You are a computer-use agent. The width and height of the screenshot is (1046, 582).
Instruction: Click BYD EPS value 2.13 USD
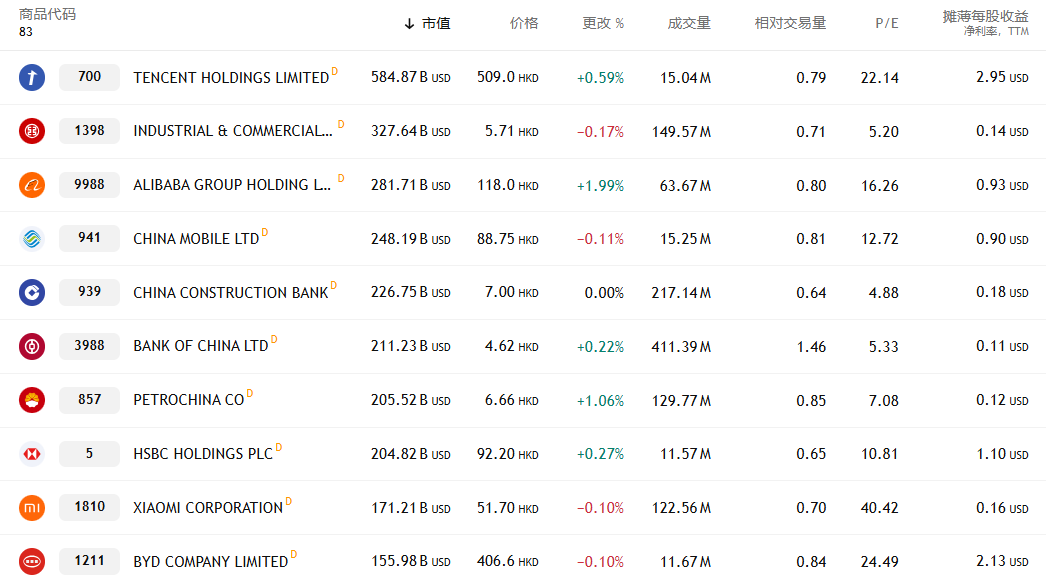click(1002, 562)
